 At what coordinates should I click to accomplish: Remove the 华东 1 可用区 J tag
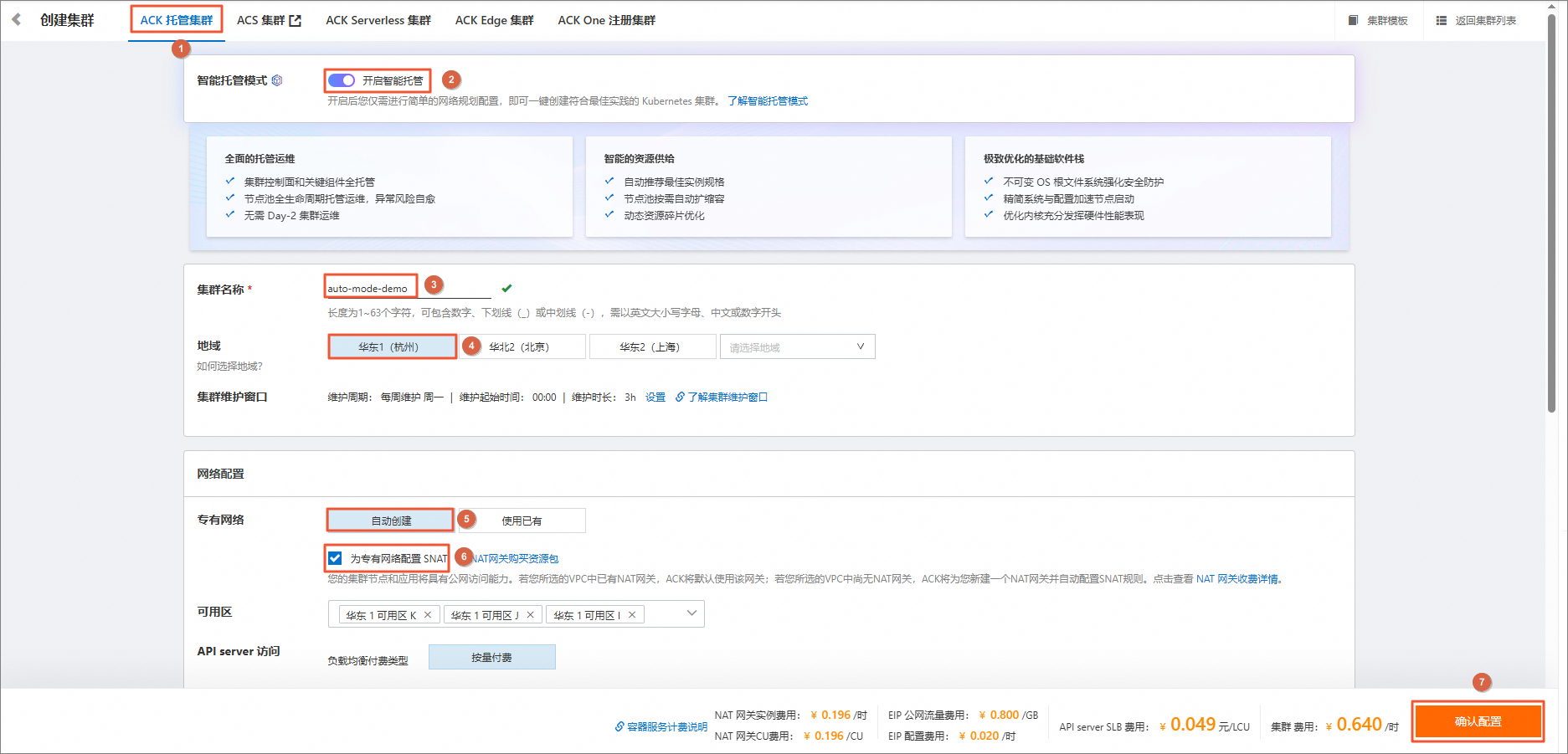[530, 615]
